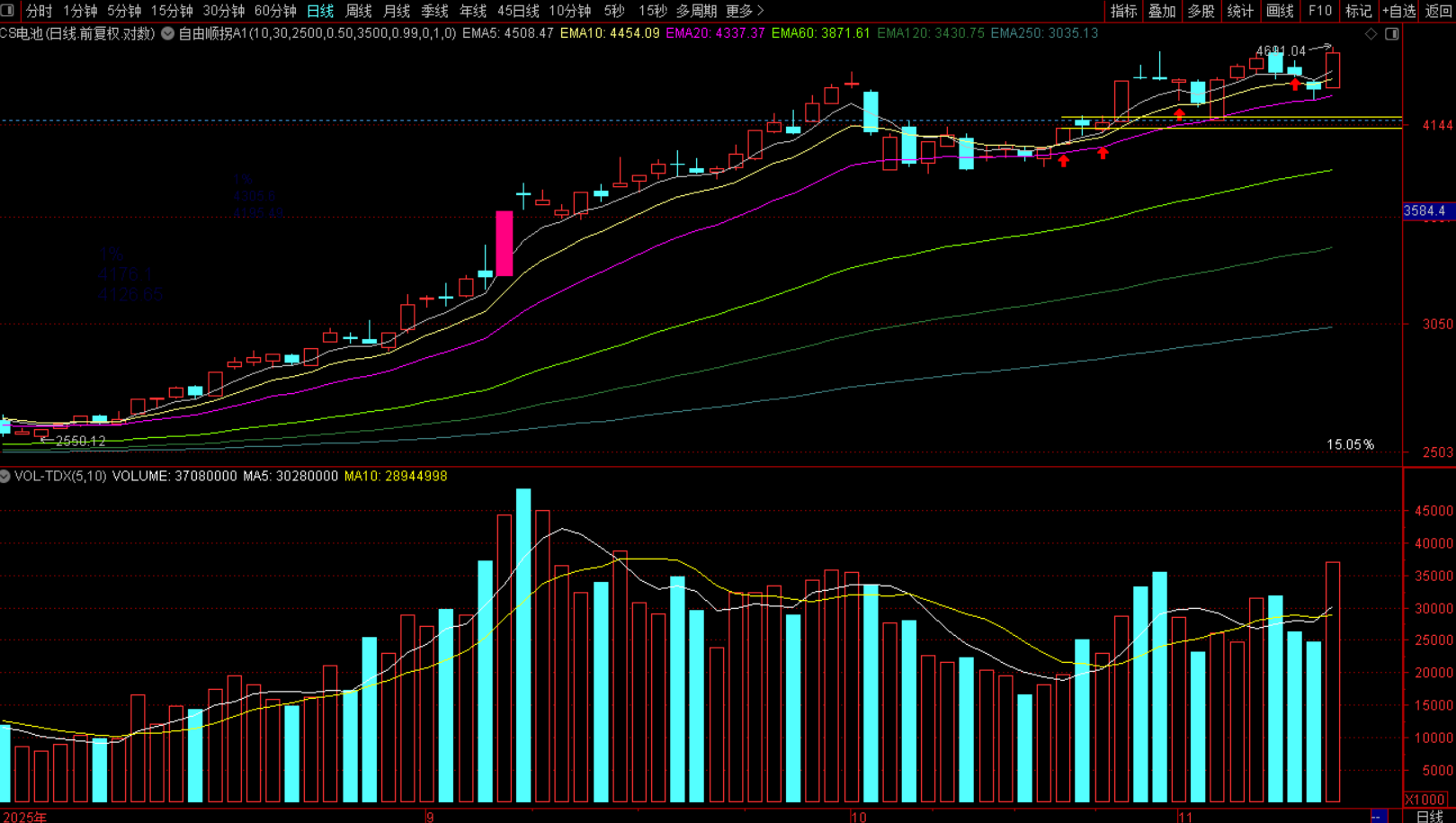1456x823 pixels.
Task: Click the 4144 price axis label
Action: pyautogui.click(x=1437, y=125)
